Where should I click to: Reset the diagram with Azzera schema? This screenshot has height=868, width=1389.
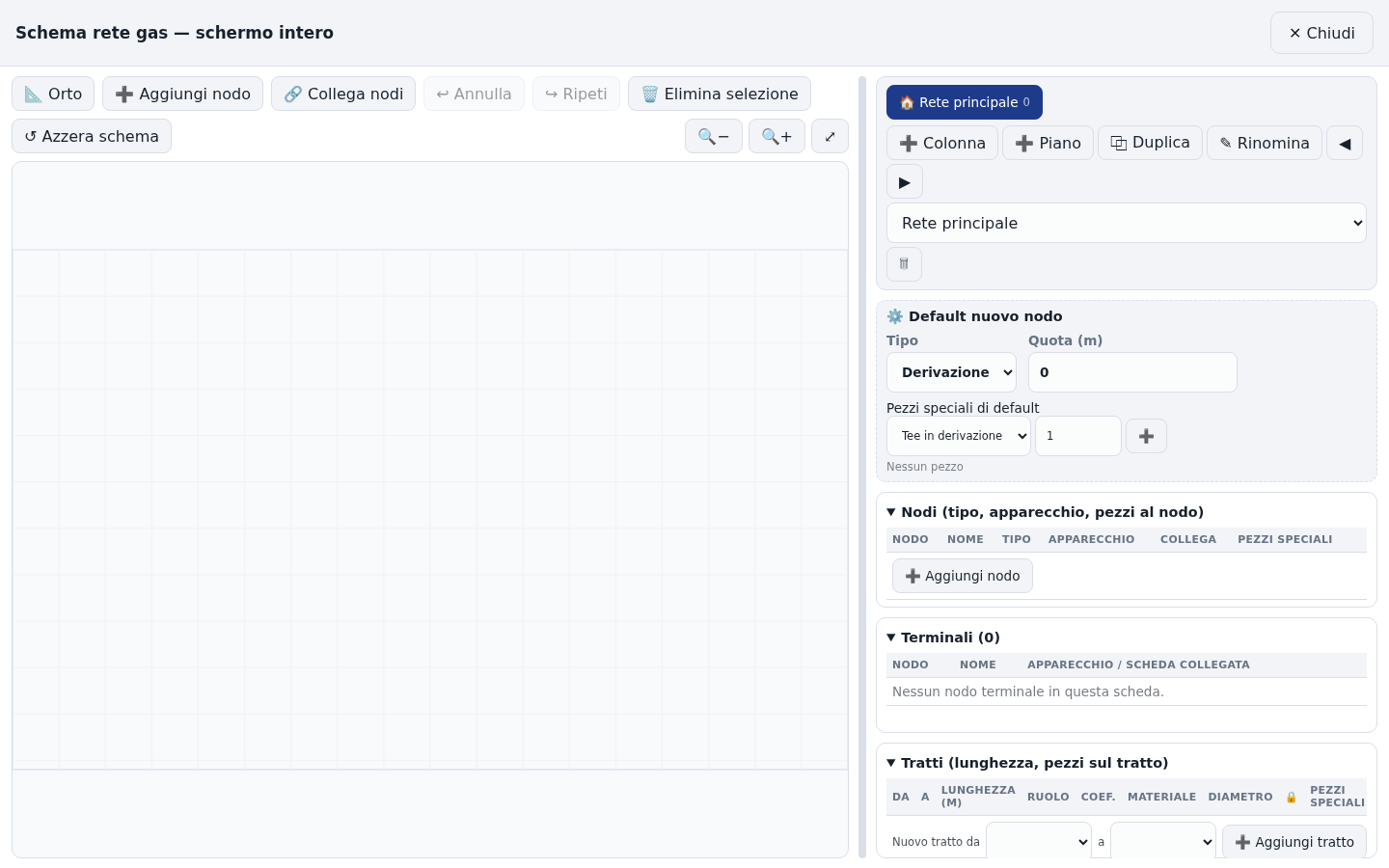(92, 136)
